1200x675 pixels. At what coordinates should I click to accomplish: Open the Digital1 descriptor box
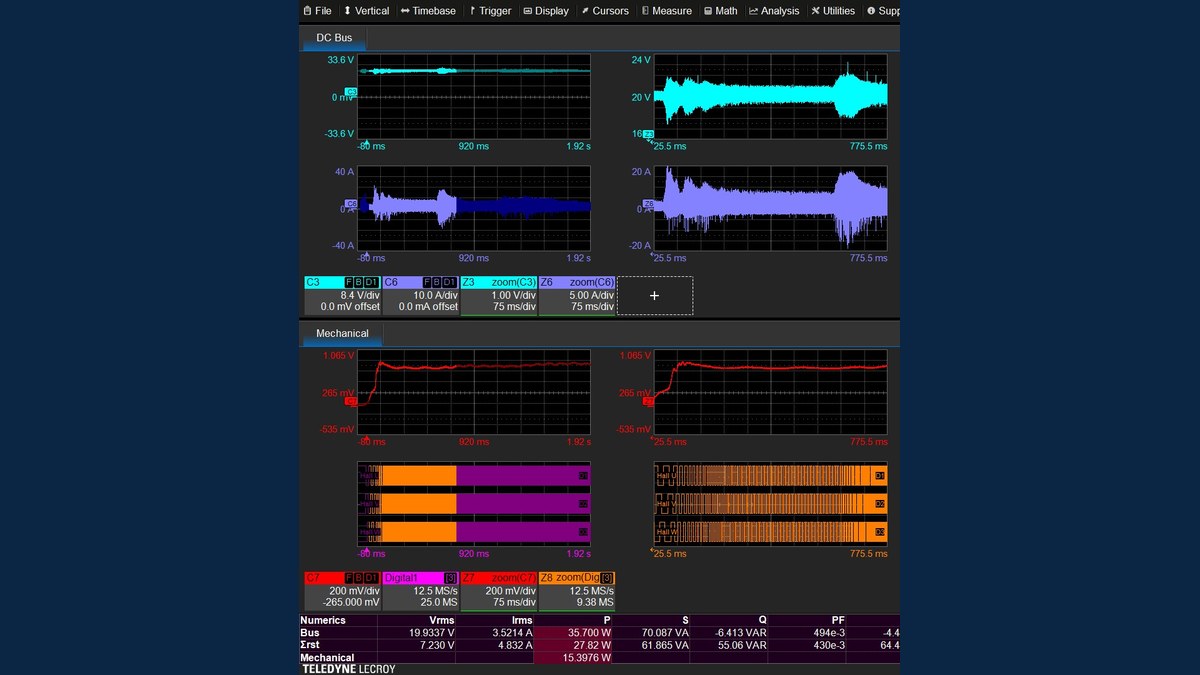(x=420, y=590)
